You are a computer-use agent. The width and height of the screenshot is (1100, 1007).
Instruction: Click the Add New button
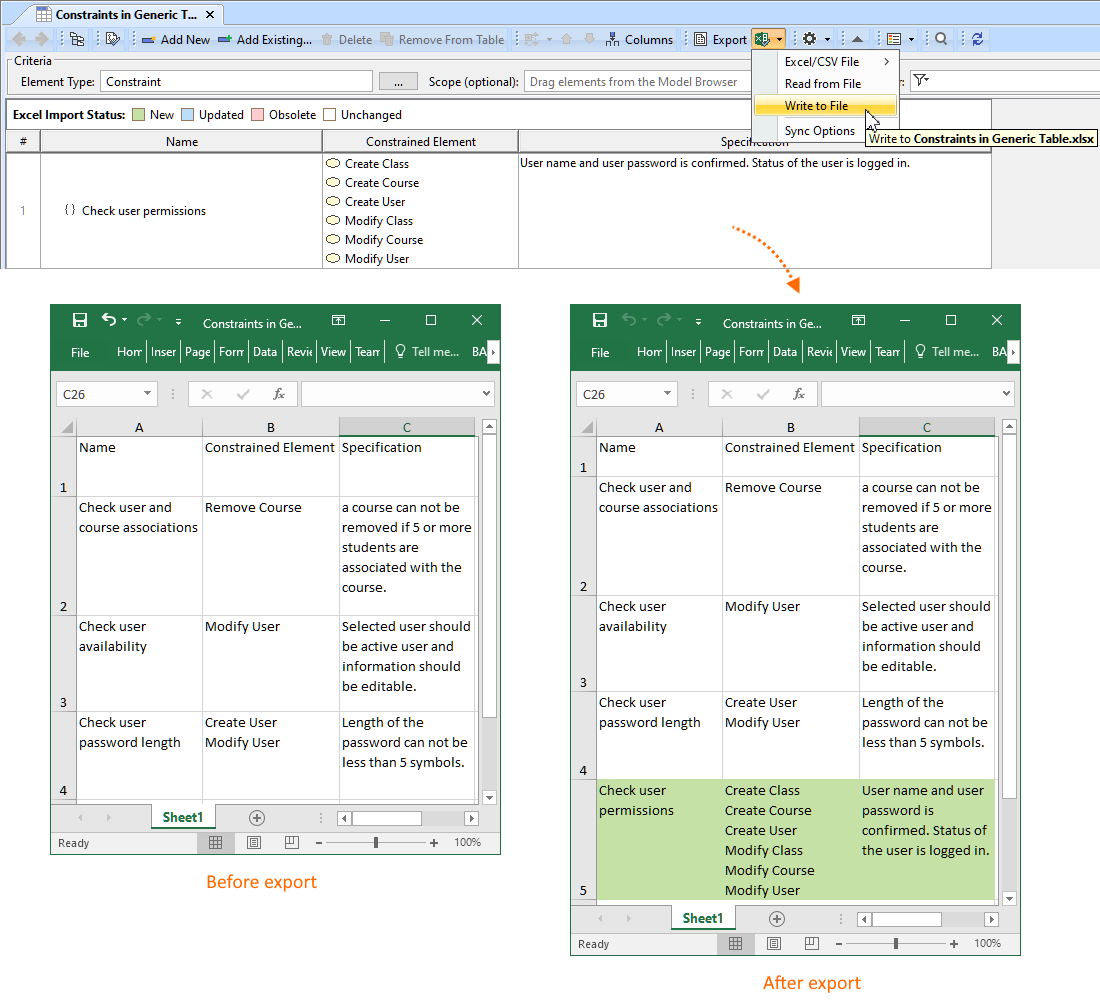(176, 40)
